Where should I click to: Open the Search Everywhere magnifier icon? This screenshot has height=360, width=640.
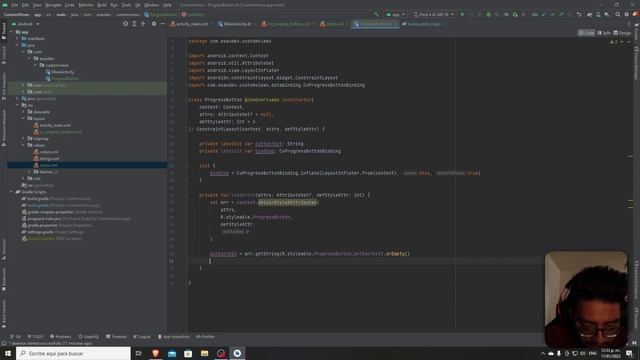pyautogui.click(x=618, y=14)
